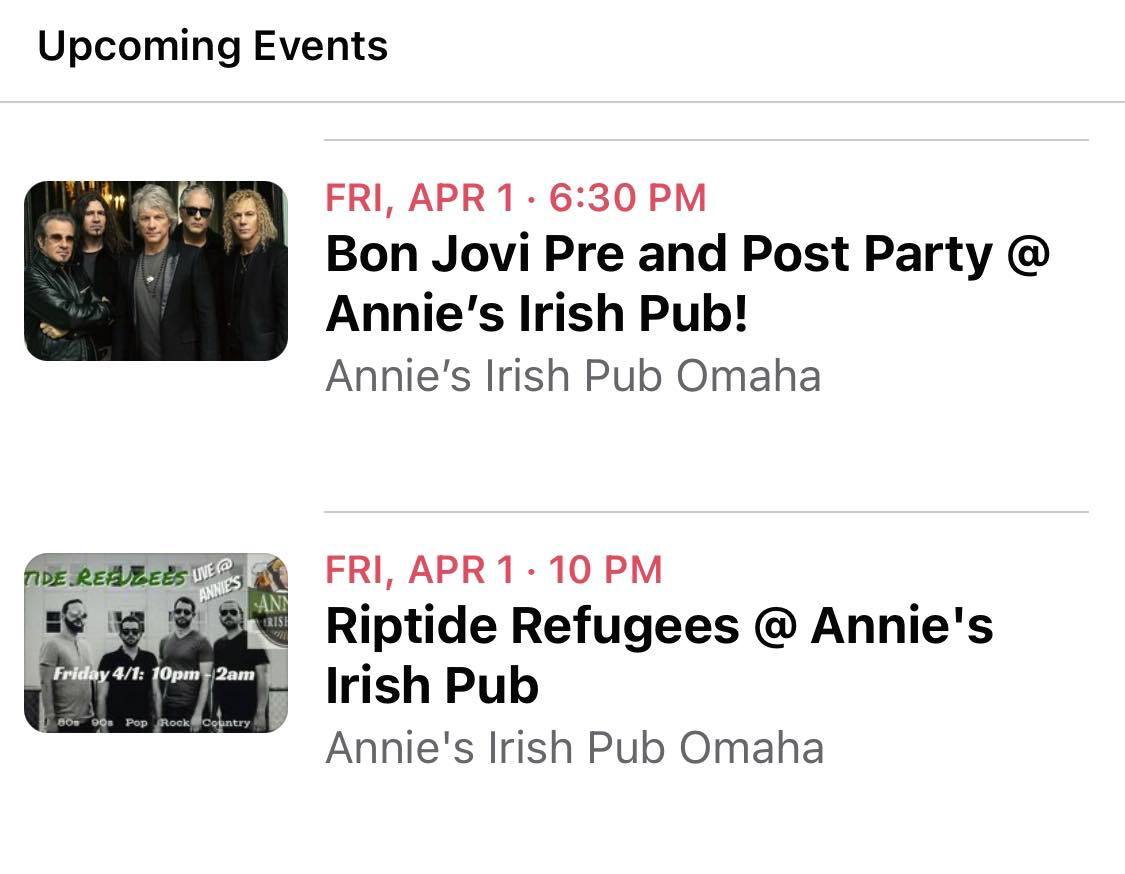
Task: Select venue name under the Bon Jovi event
Action: coord(573,376)
